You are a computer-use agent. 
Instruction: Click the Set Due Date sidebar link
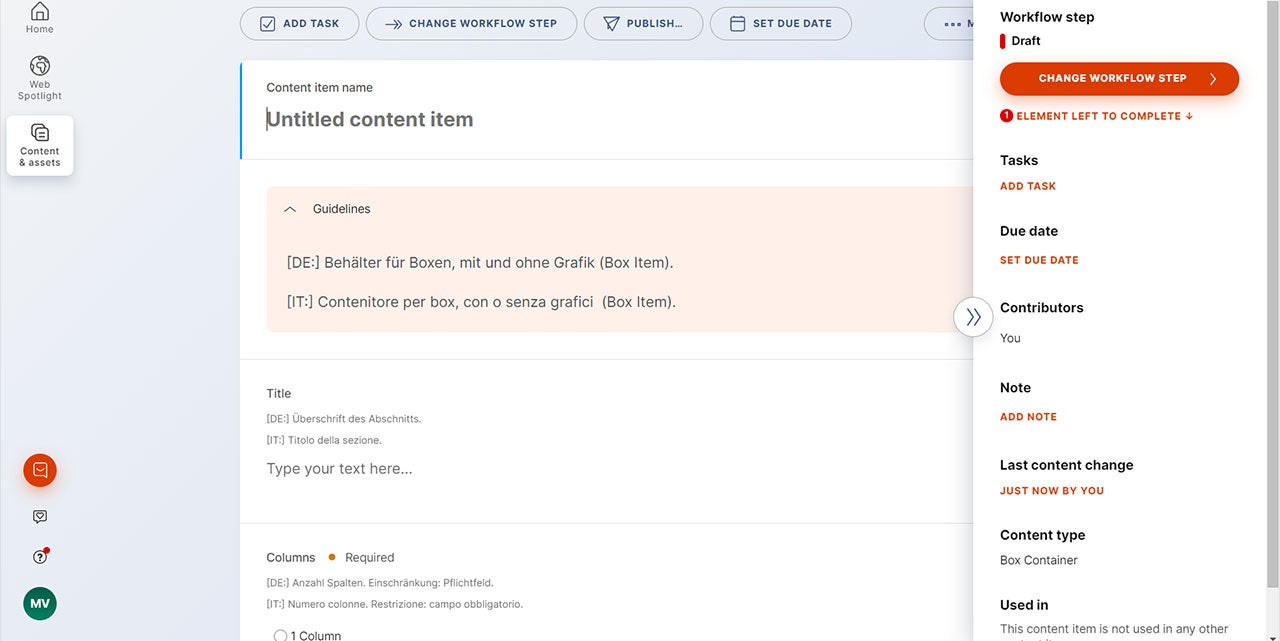tap(1039, 260)
